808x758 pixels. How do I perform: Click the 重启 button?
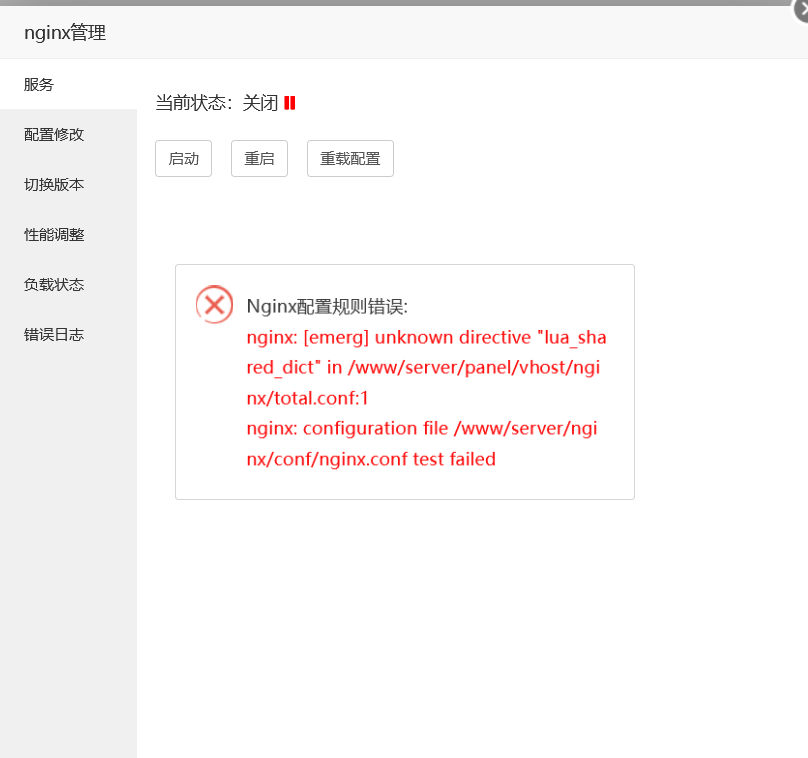tap(259, 159)
